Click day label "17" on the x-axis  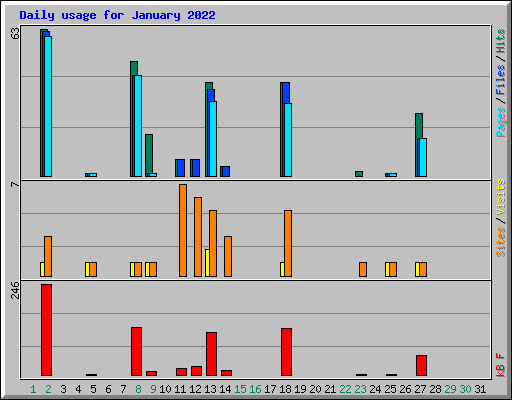270,389
